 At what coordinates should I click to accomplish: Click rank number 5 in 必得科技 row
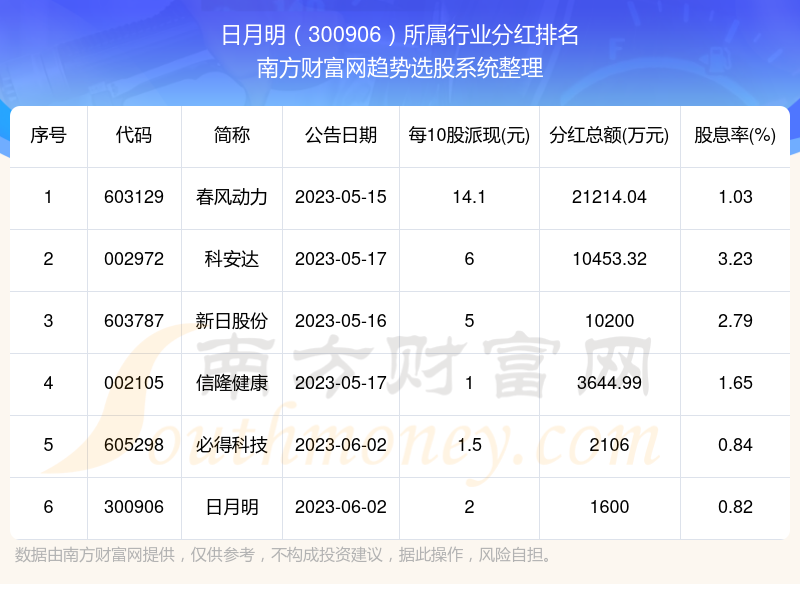pos(48,445)
